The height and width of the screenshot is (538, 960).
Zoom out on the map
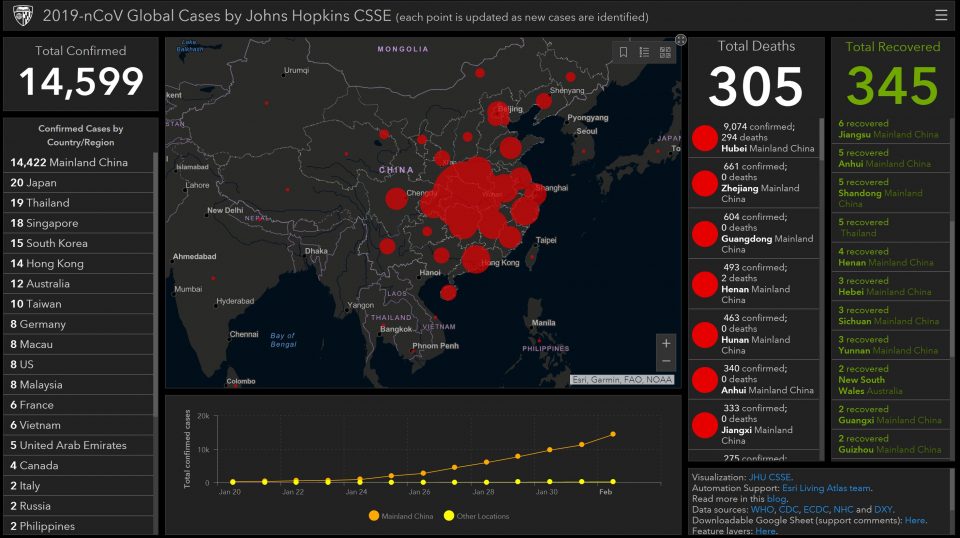[x=666, y=362]
